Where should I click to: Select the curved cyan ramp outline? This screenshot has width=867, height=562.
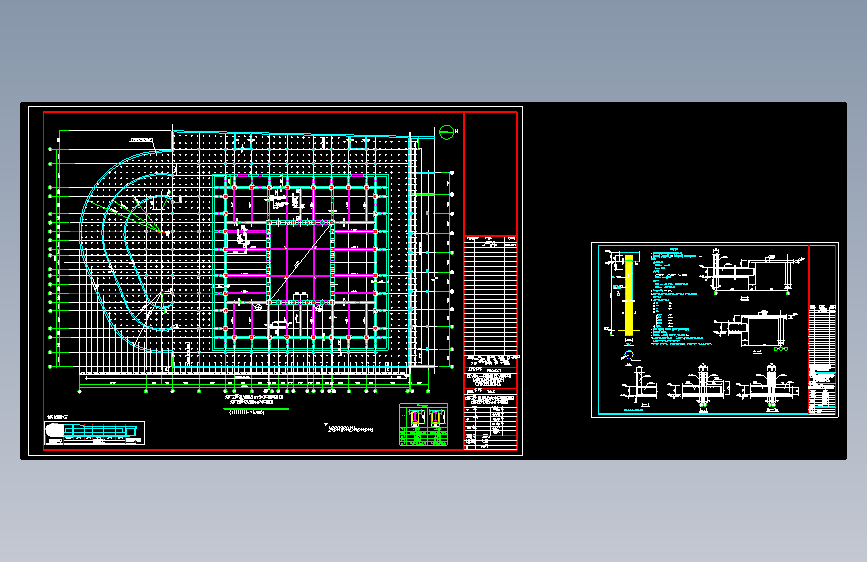127,250
